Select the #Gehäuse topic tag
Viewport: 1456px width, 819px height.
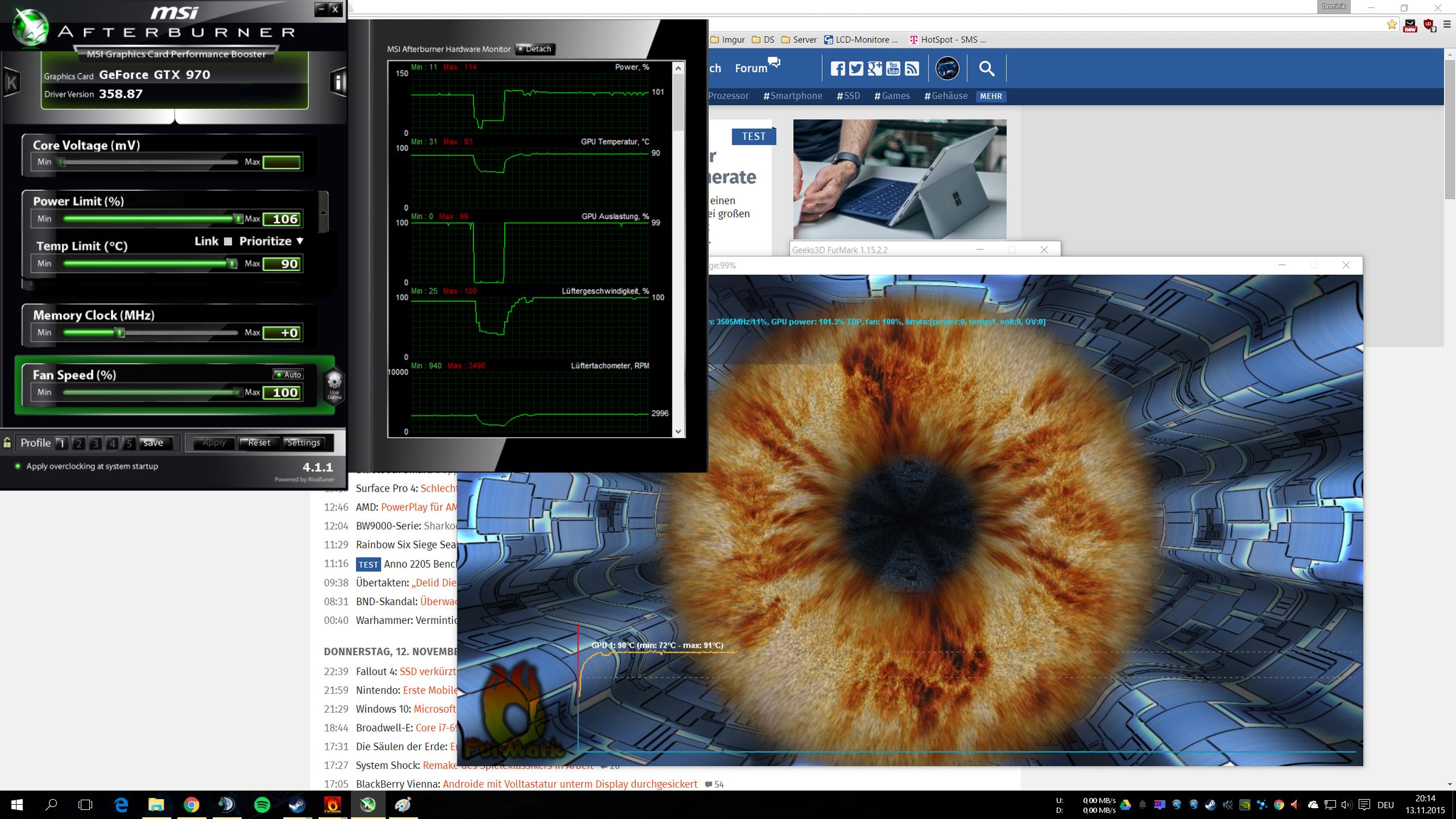tap(946, 96)
